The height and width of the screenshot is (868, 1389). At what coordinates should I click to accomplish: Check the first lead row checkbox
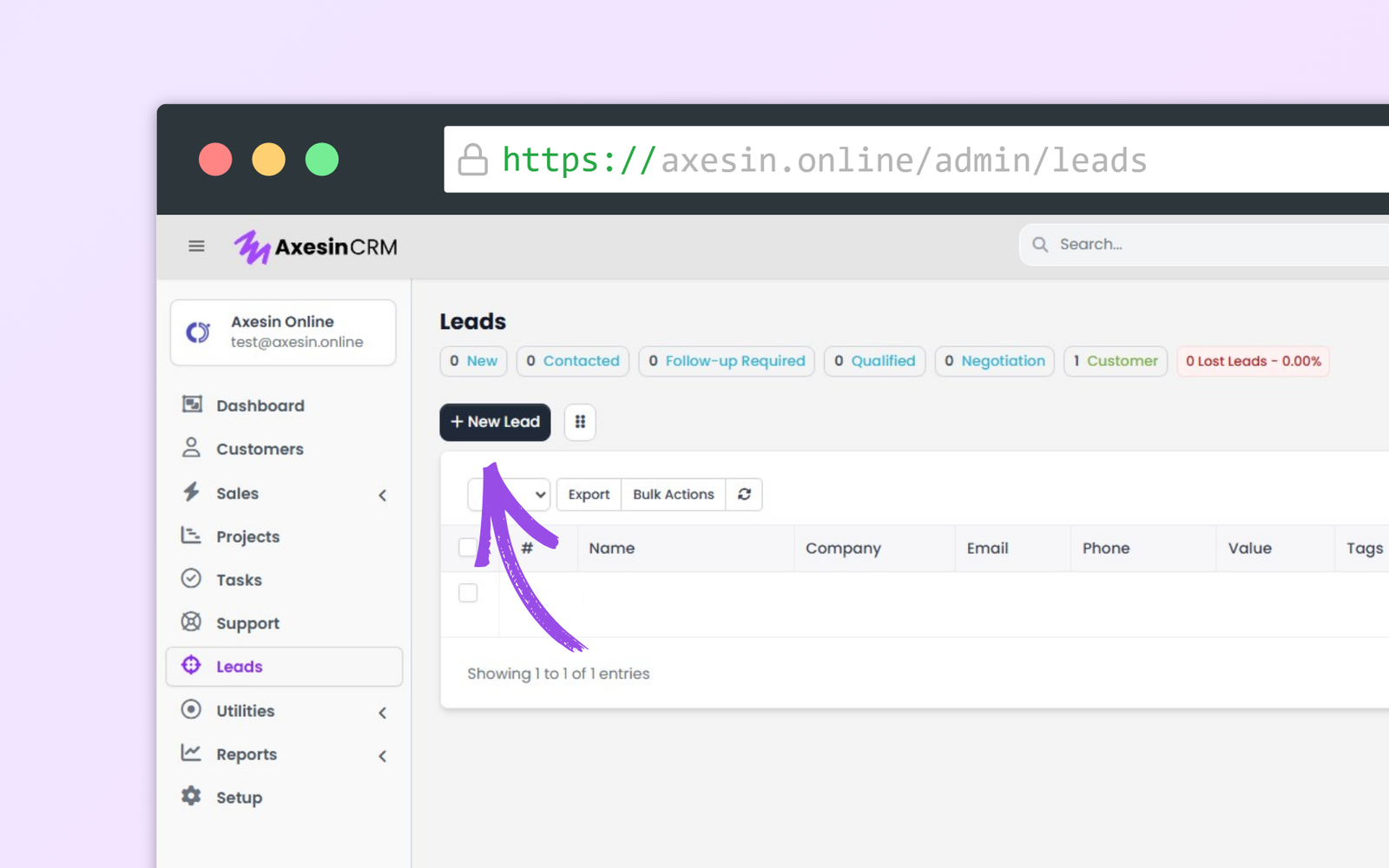468,593
